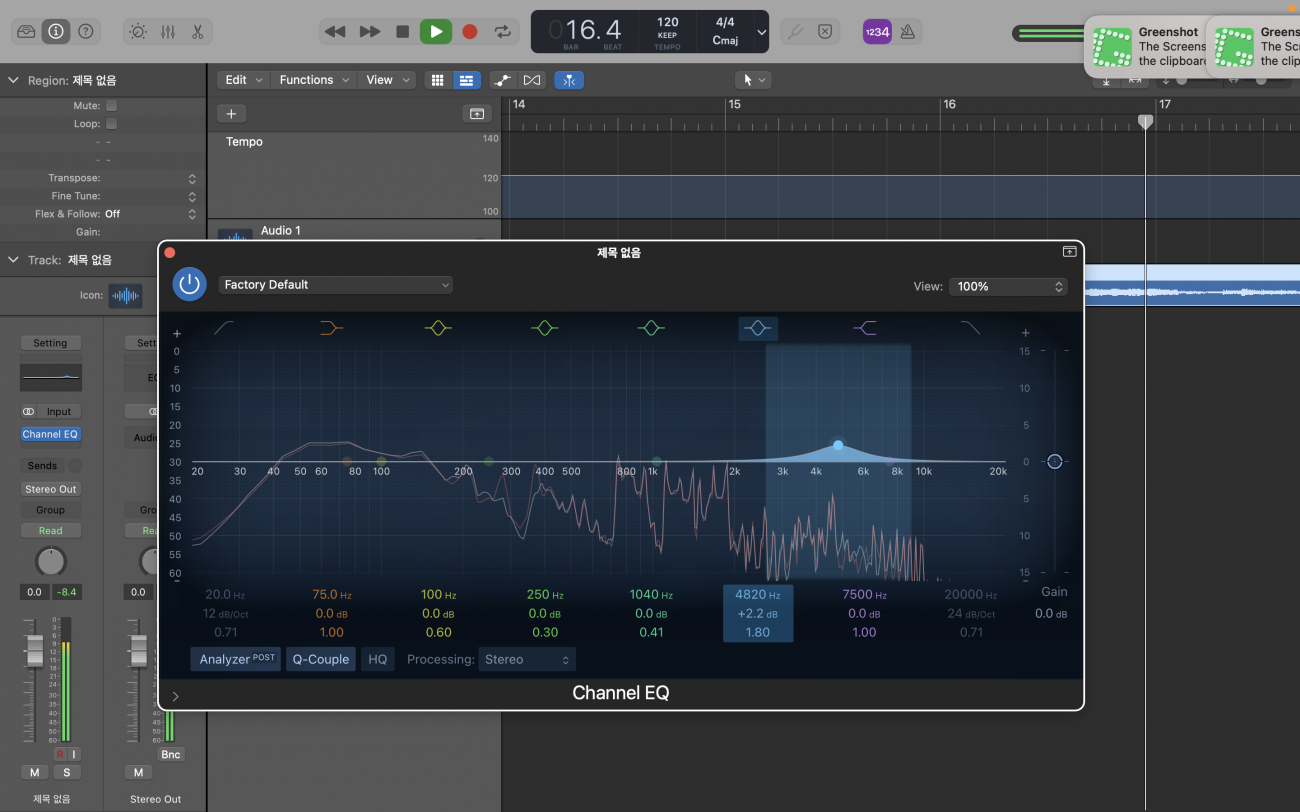Enable the region Mute checkbox
The width and height of the screenshot is (1300, 812).
click(111, 105)
